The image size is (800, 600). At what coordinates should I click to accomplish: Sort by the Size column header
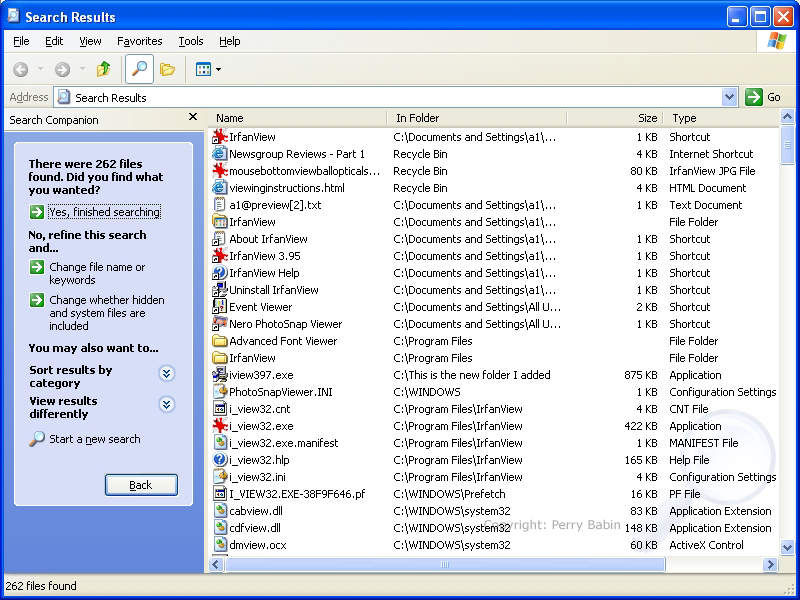click(614, 118)
